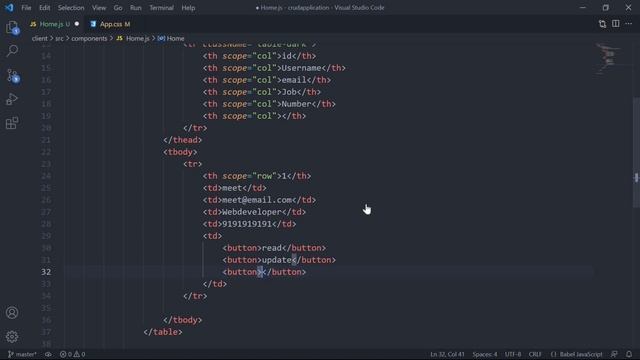Screen dimensions: 640x360
Task: Open the Extensions view
Action: 12,123
